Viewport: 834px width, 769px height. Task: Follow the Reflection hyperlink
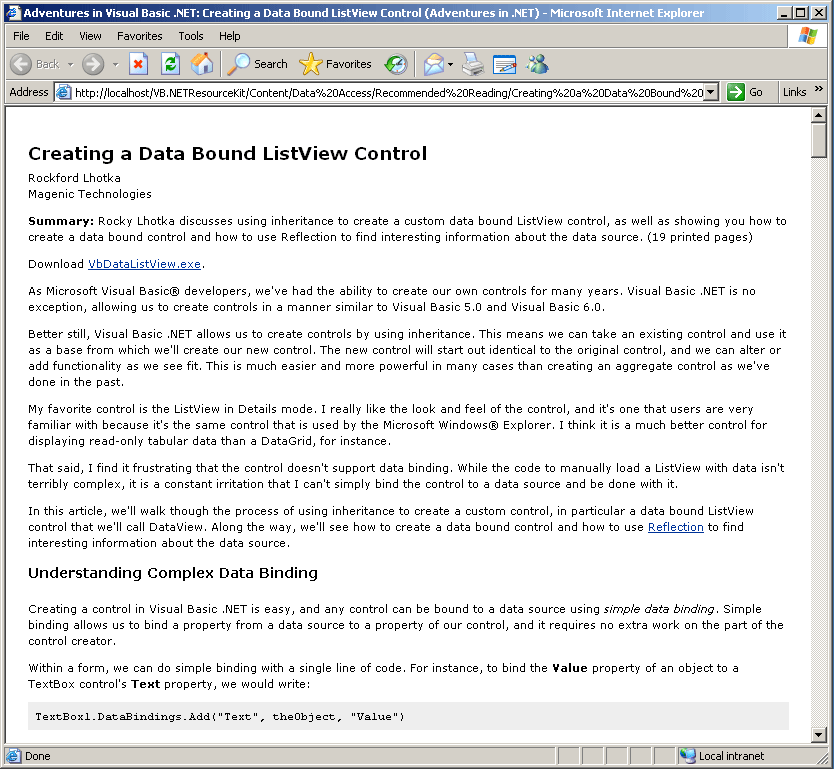pos(675,527)
